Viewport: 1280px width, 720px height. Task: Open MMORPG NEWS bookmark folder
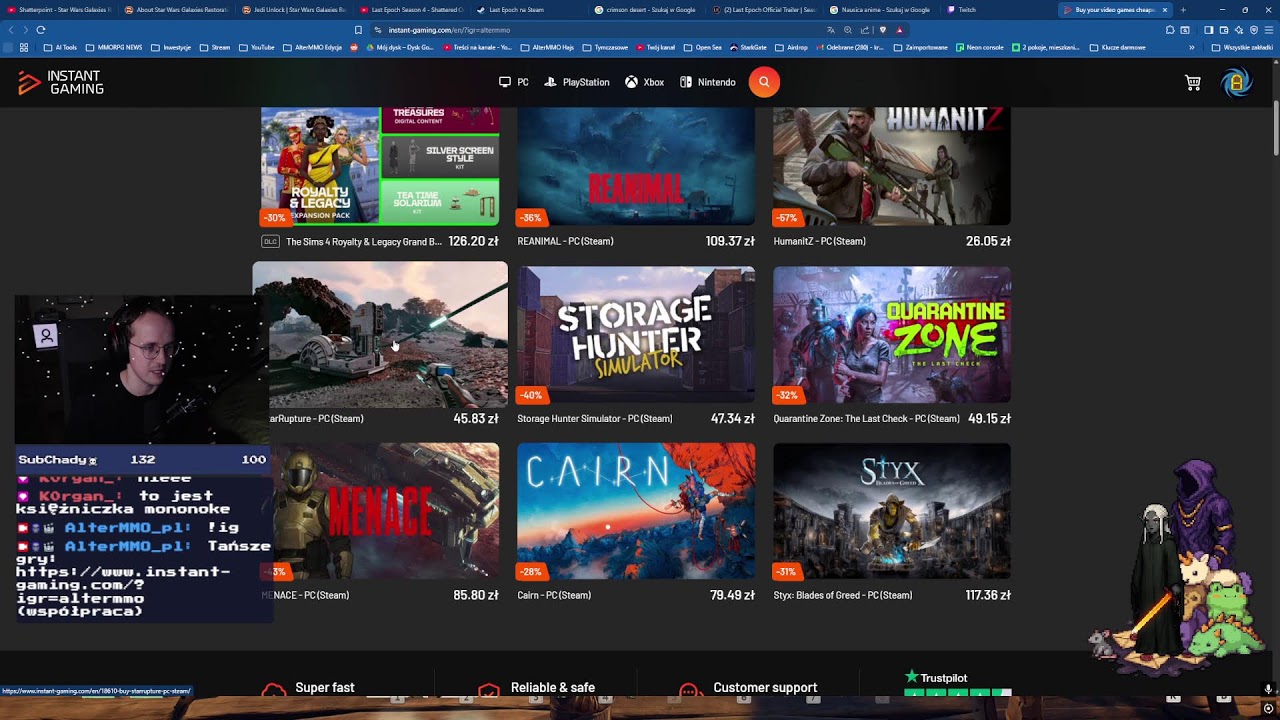pyautogui.click(x=114, y=47)
